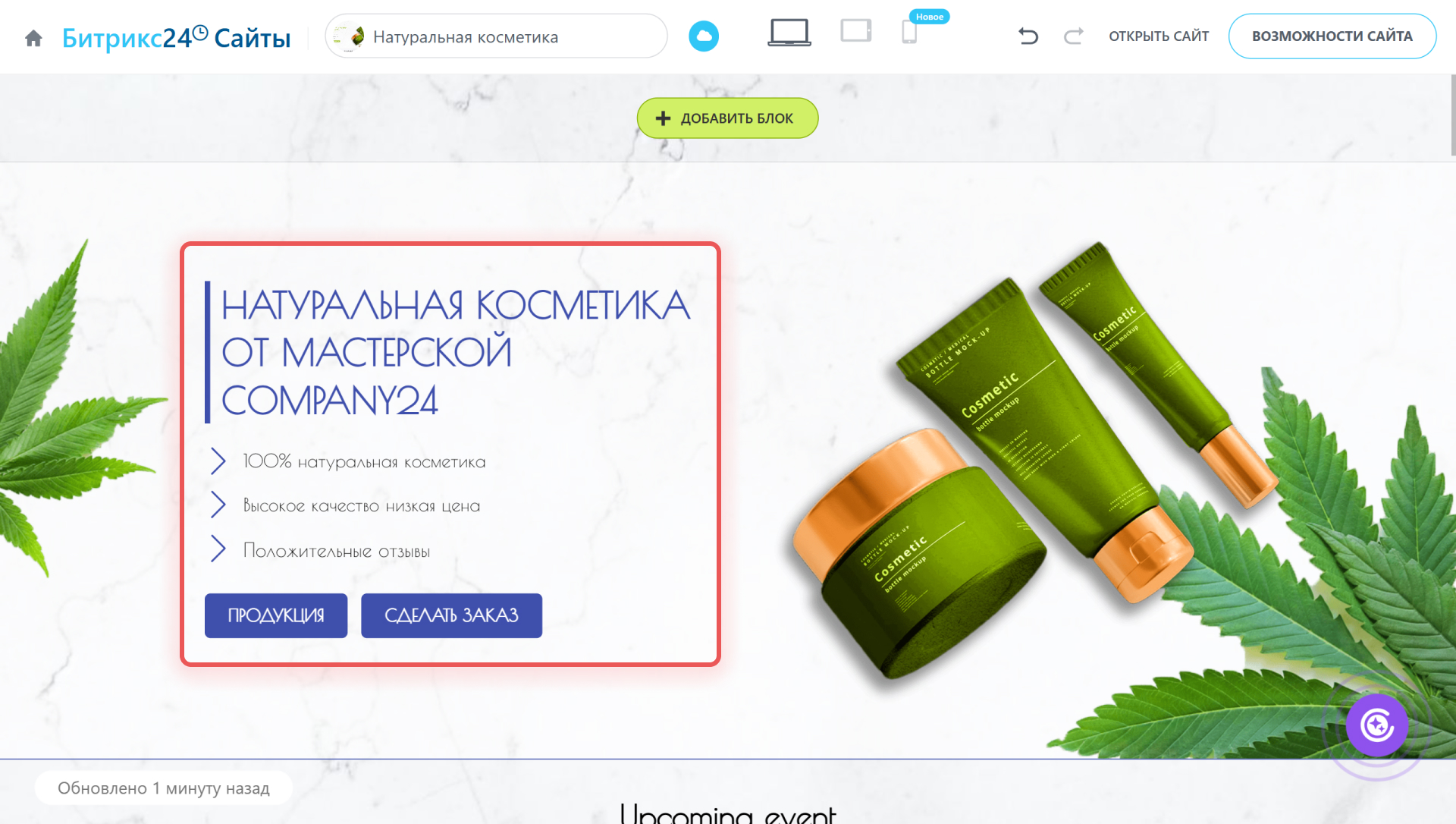This screenshot has width=1456, height=824.
Task: Click the blue cloud publish icon
Action: (704, 36)
